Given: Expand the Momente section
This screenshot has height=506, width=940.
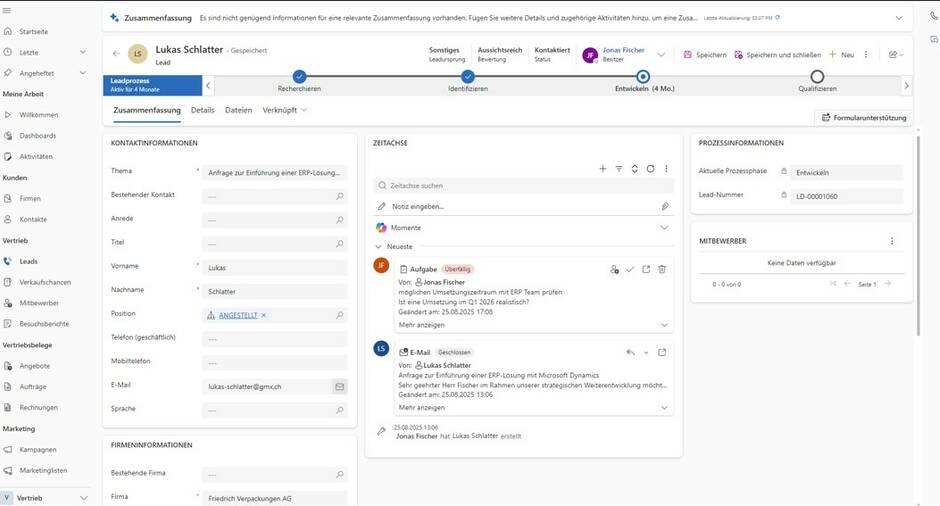Looking at the screenshot, I should click(x=664, y=228).
